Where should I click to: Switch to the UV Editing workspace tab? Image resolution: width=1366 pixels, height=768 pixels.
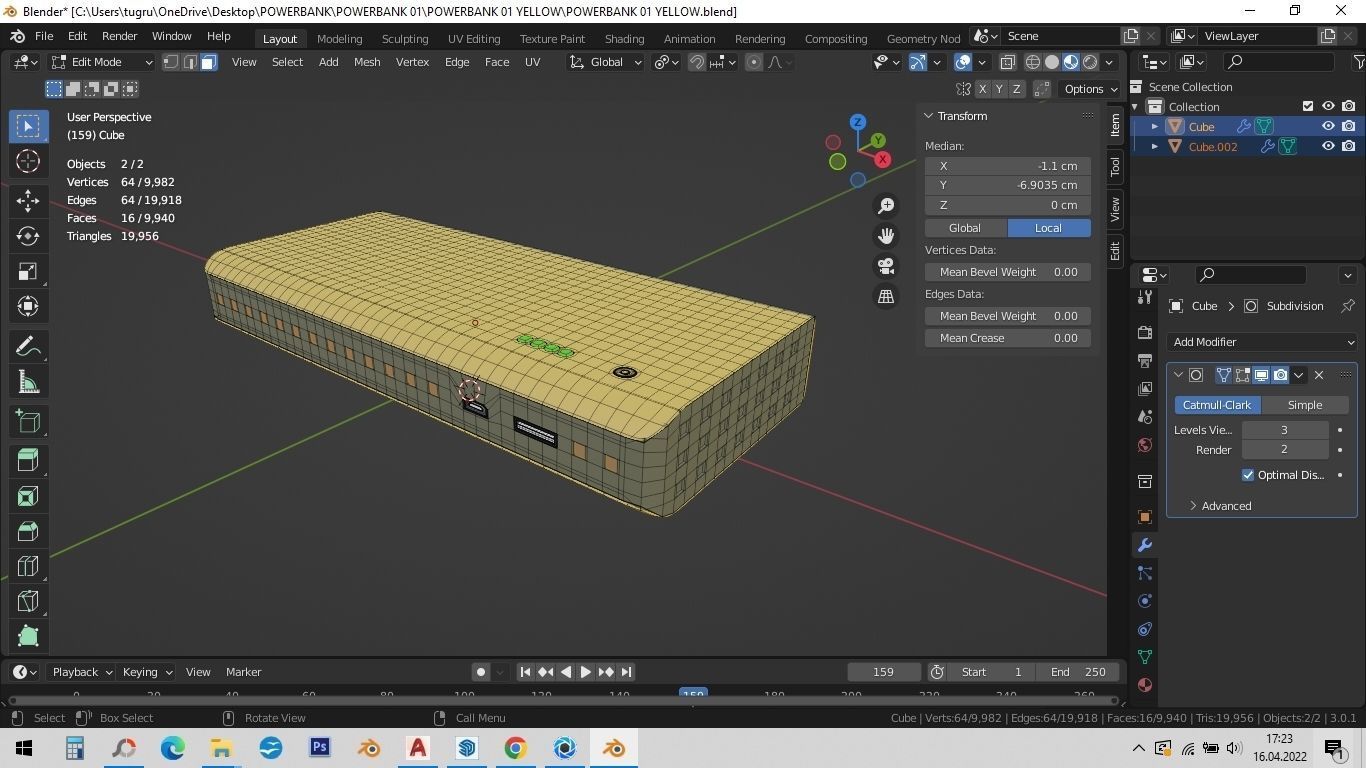tap(474, 38)
